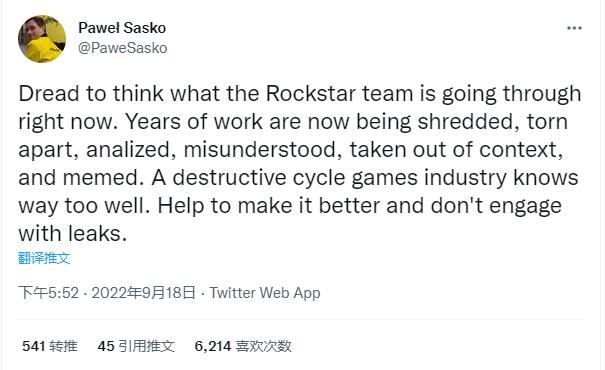The height and width of the screenshot is (370, 605).
Task: Open the Twitter Web App source link
Action: pyautogui.click(x=265, y=293)
